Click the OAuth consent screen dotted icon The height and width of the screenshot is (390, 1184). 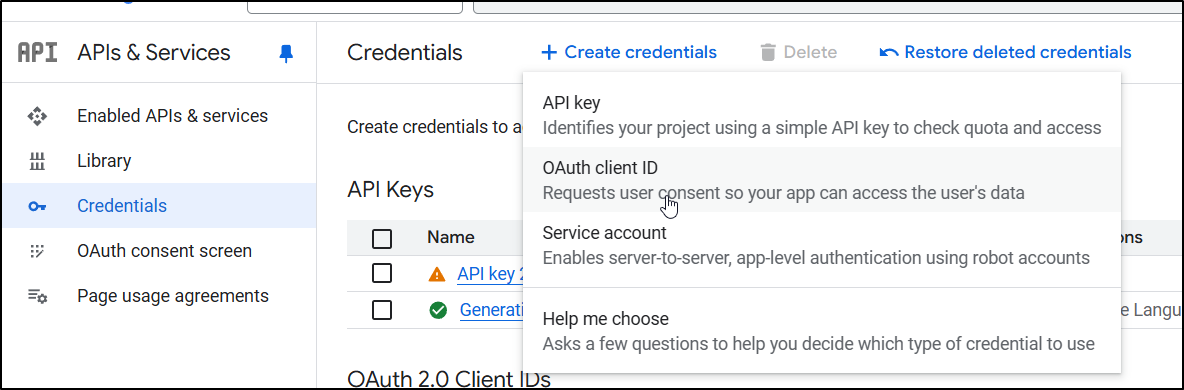(37, 251)
